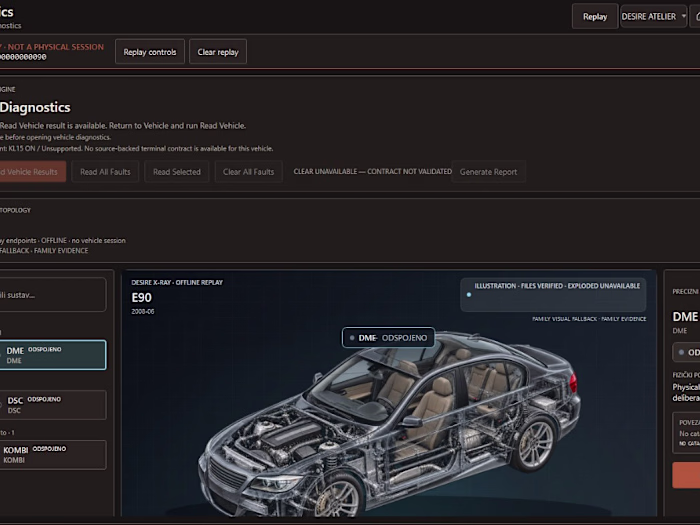
Task: Click the 'CLEAR UNAVAILABLE — CONTRACT NOT VALIDATED' notice
Action: [x=373, y=171]
